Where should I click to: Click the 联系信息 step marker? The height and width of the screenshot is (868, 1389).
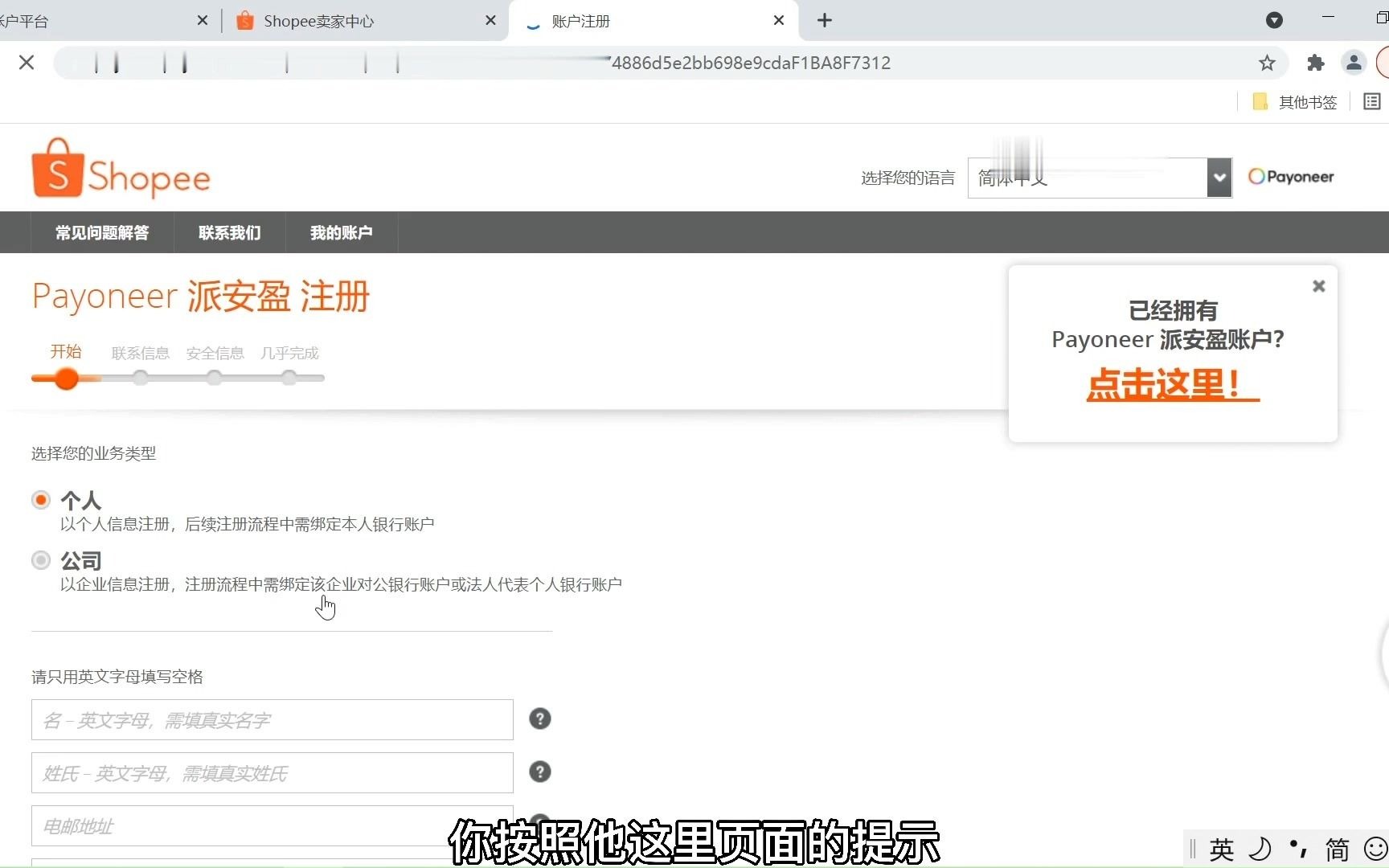tap(141, 377)
